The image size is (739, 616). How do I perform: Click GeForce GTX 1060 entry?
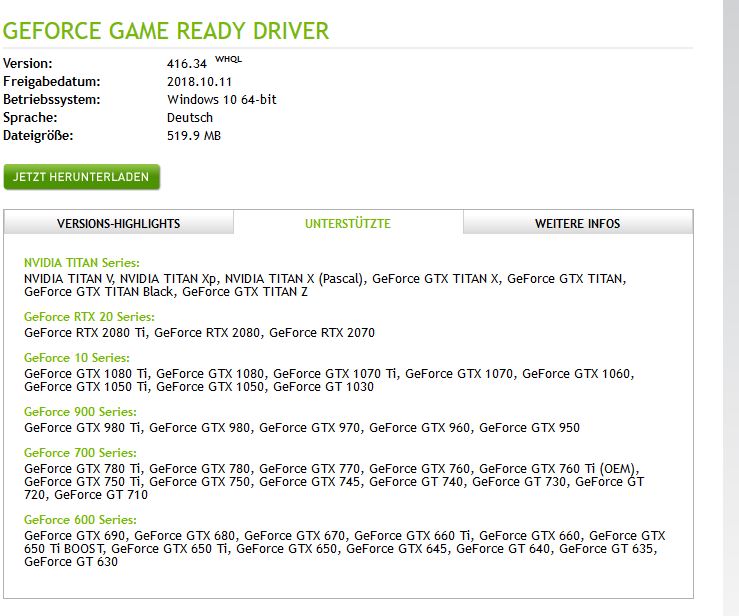(x=576, y=373)
